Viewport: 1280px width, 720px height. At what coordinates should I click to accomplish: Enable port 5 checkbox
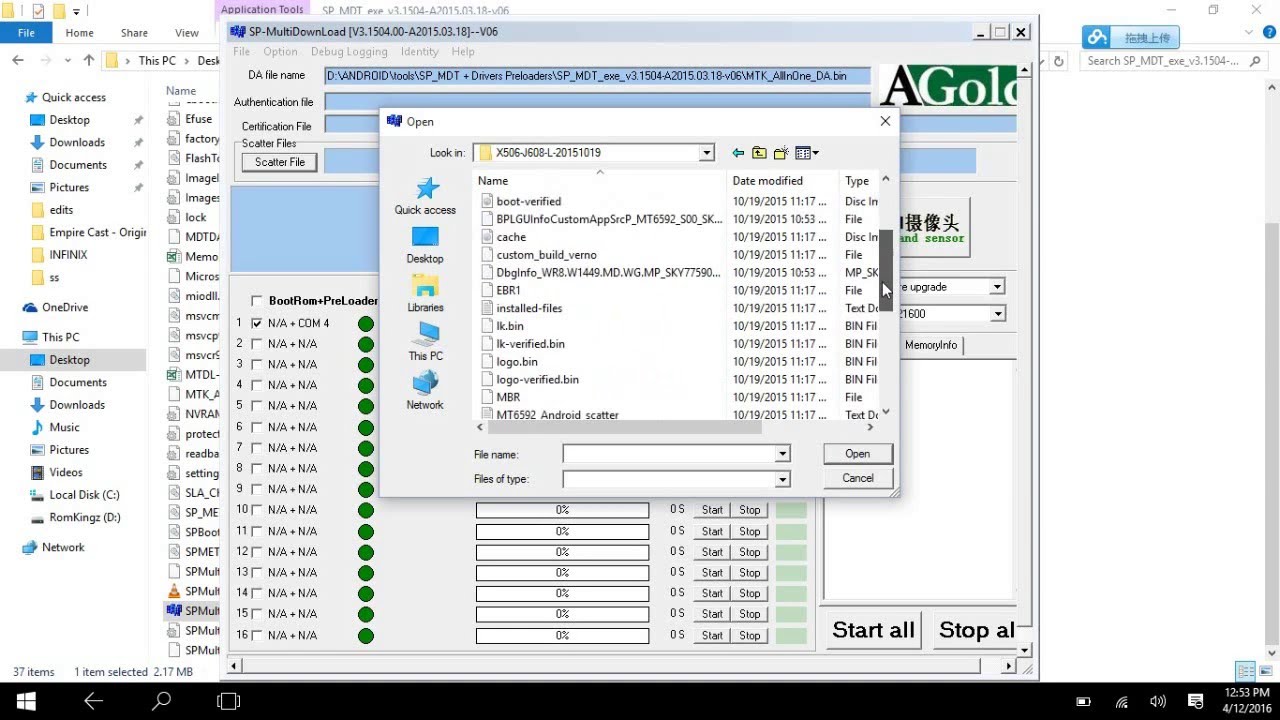(257, 406)
